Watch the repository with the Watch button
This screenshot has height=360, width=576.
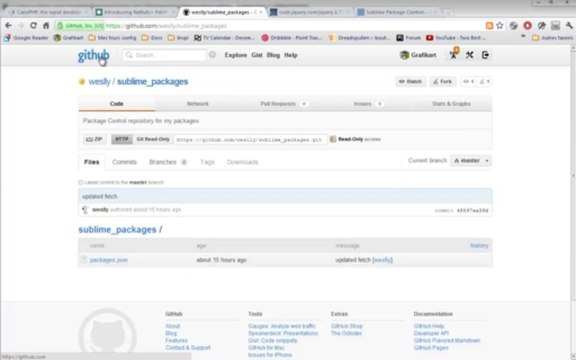pos(410,82)
